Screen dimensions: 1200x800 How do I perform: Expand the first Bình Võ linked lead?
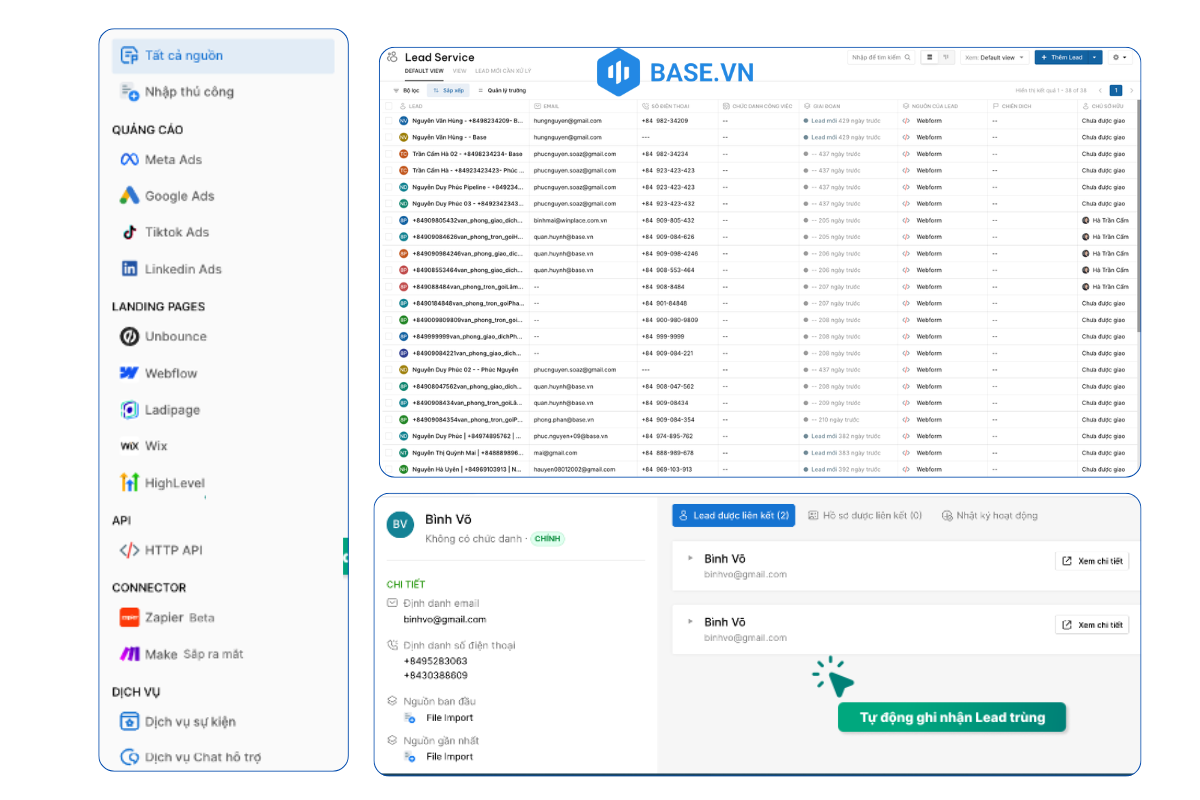[x=690, y=558]
